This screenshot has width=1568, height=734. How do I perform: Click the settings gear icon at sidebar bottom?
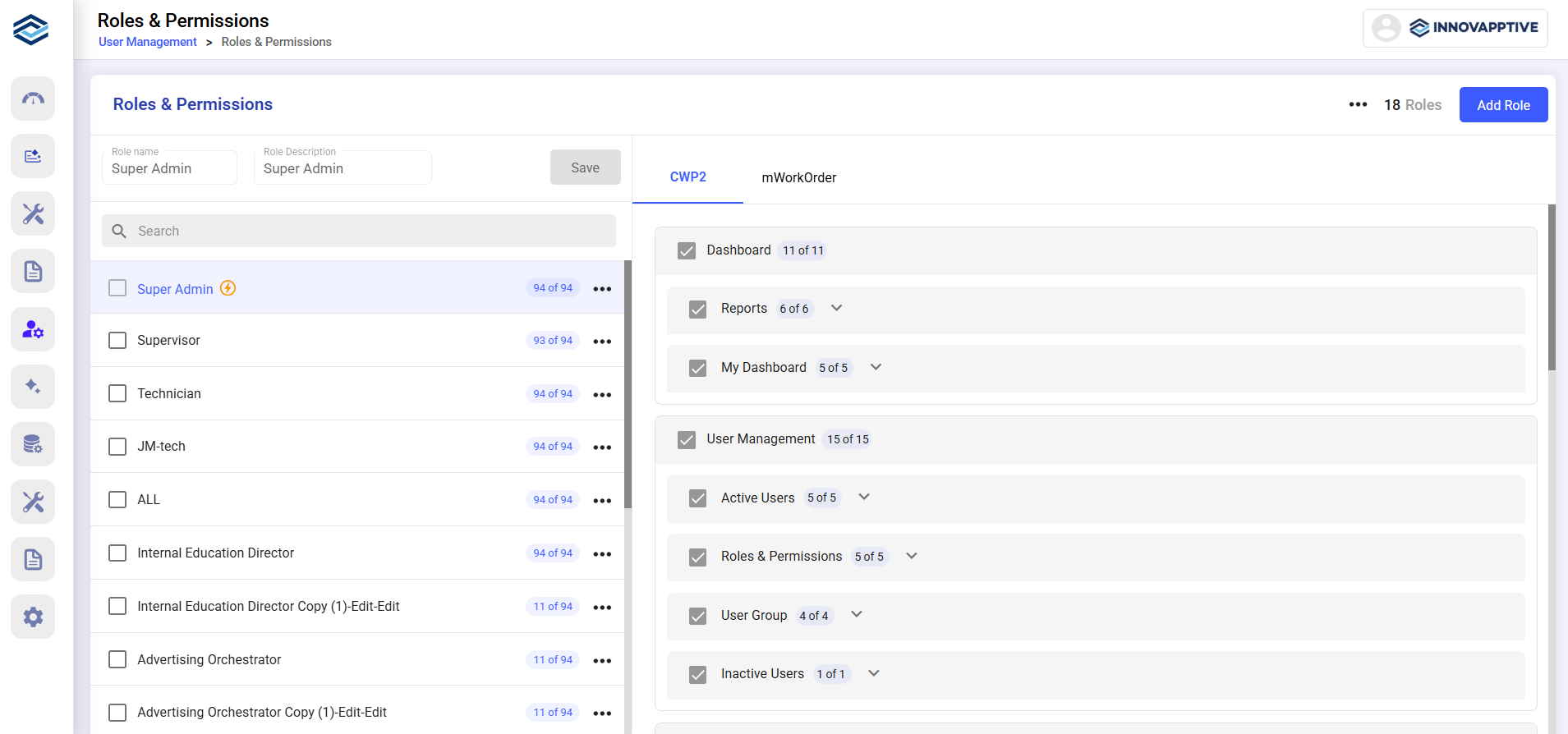pos(33,617)
